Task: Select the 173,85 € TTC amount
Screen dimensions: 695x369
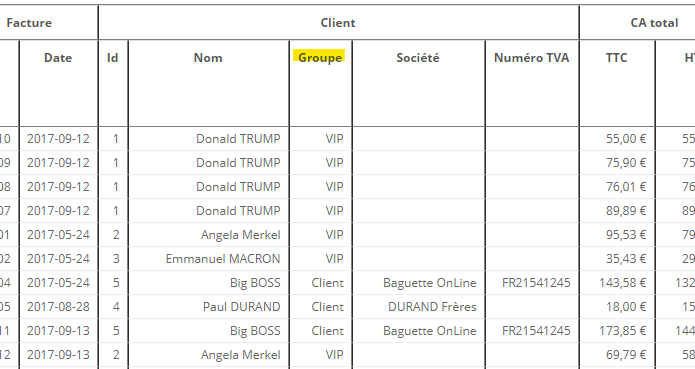Action: pos(623,330)
